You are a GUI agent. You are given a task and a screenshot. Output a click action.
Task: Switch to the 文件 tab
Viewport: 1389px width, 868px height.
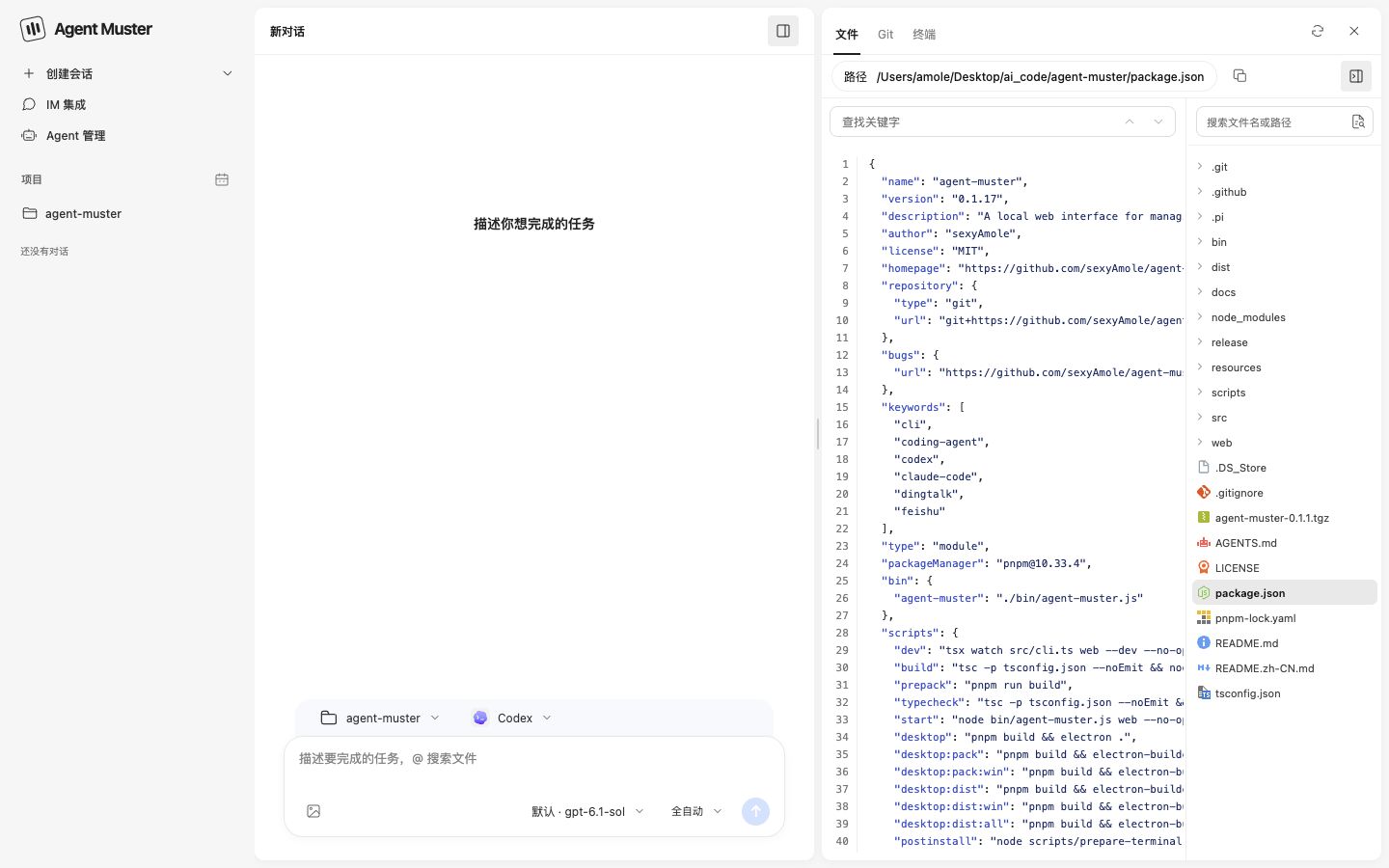click(x=847, y=34)
